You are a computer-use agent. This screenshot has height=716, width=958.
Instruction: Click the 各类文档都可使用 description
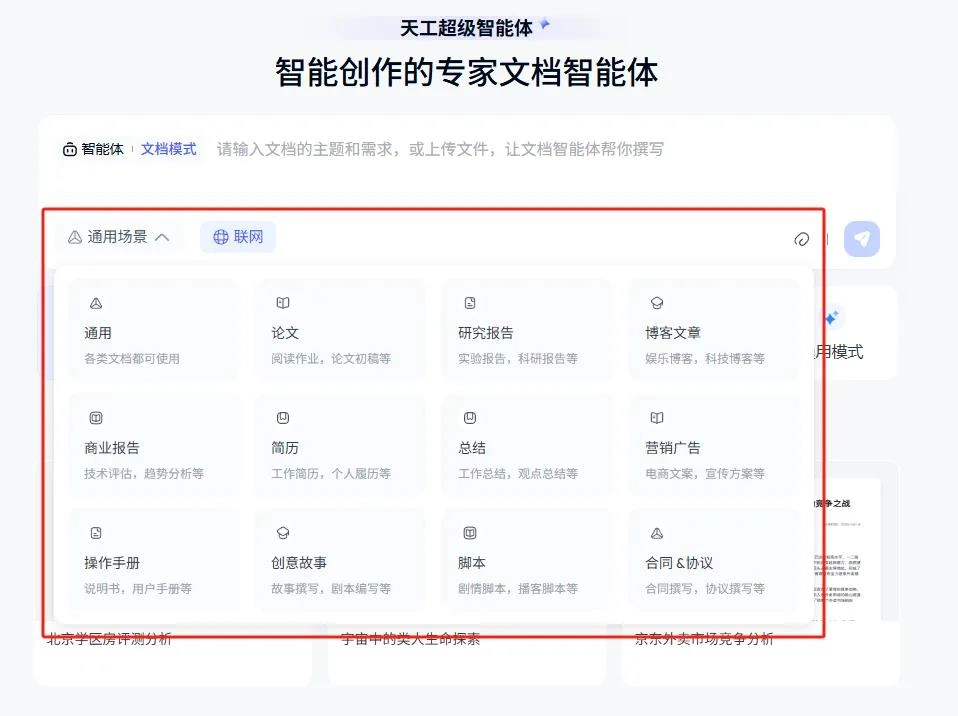(132, 359)
